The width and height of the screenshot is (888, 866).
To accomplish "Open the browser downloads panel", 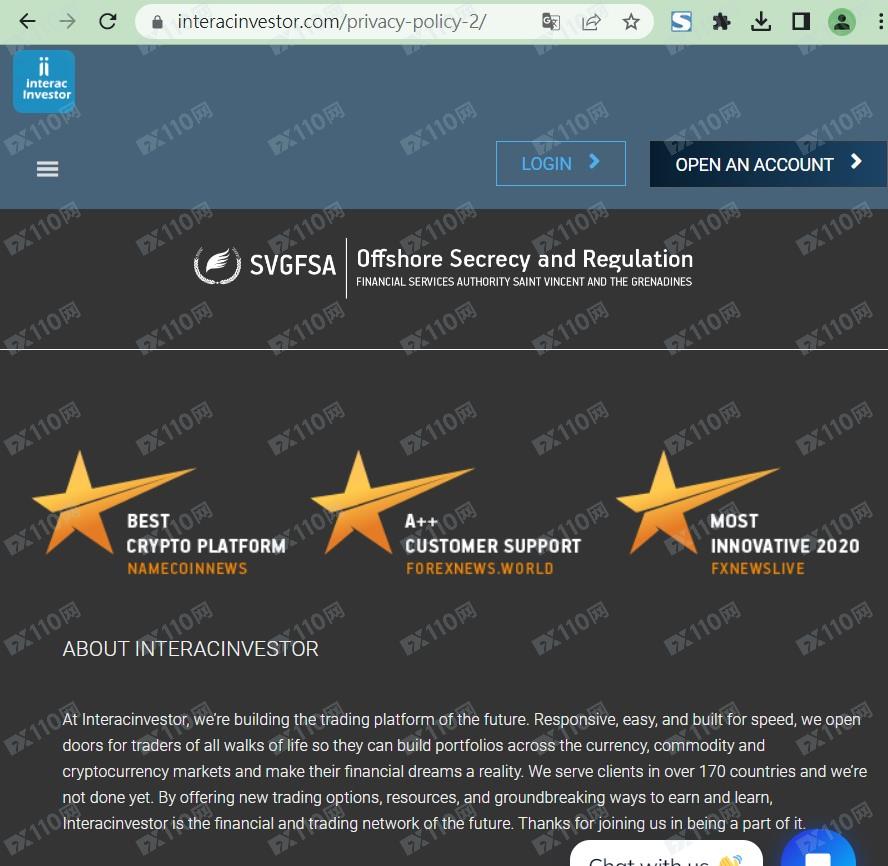I will 761,22.
